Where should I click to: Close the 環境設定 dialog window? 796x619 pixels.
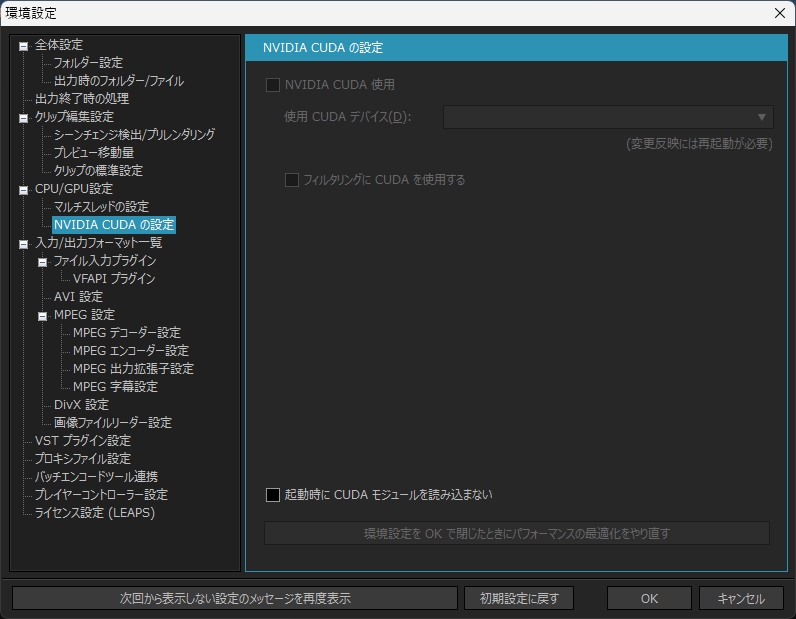pos(780,13)
